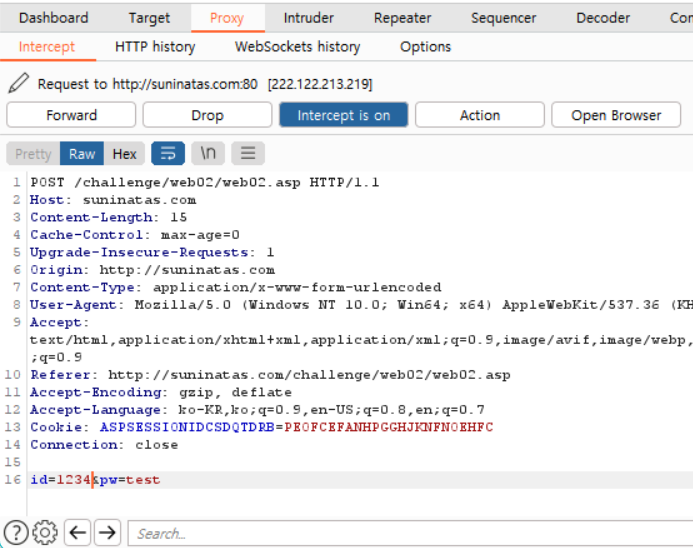Screen dimensions: 693x548
Task: Open the Dashboard tab
Action: [53, 18]
